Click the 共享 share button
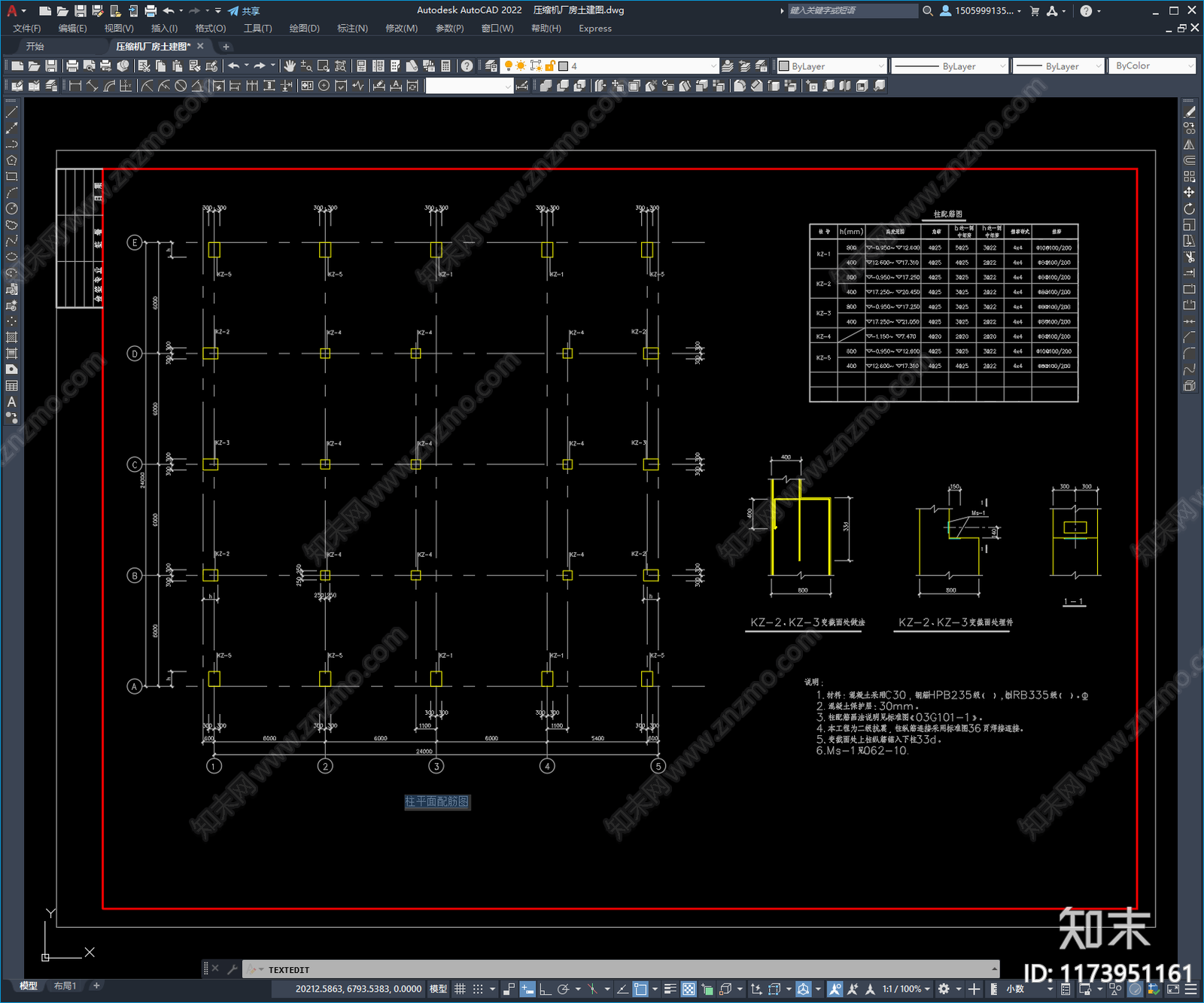Viewport: 1204px width, 1003px height. [244, 11]
